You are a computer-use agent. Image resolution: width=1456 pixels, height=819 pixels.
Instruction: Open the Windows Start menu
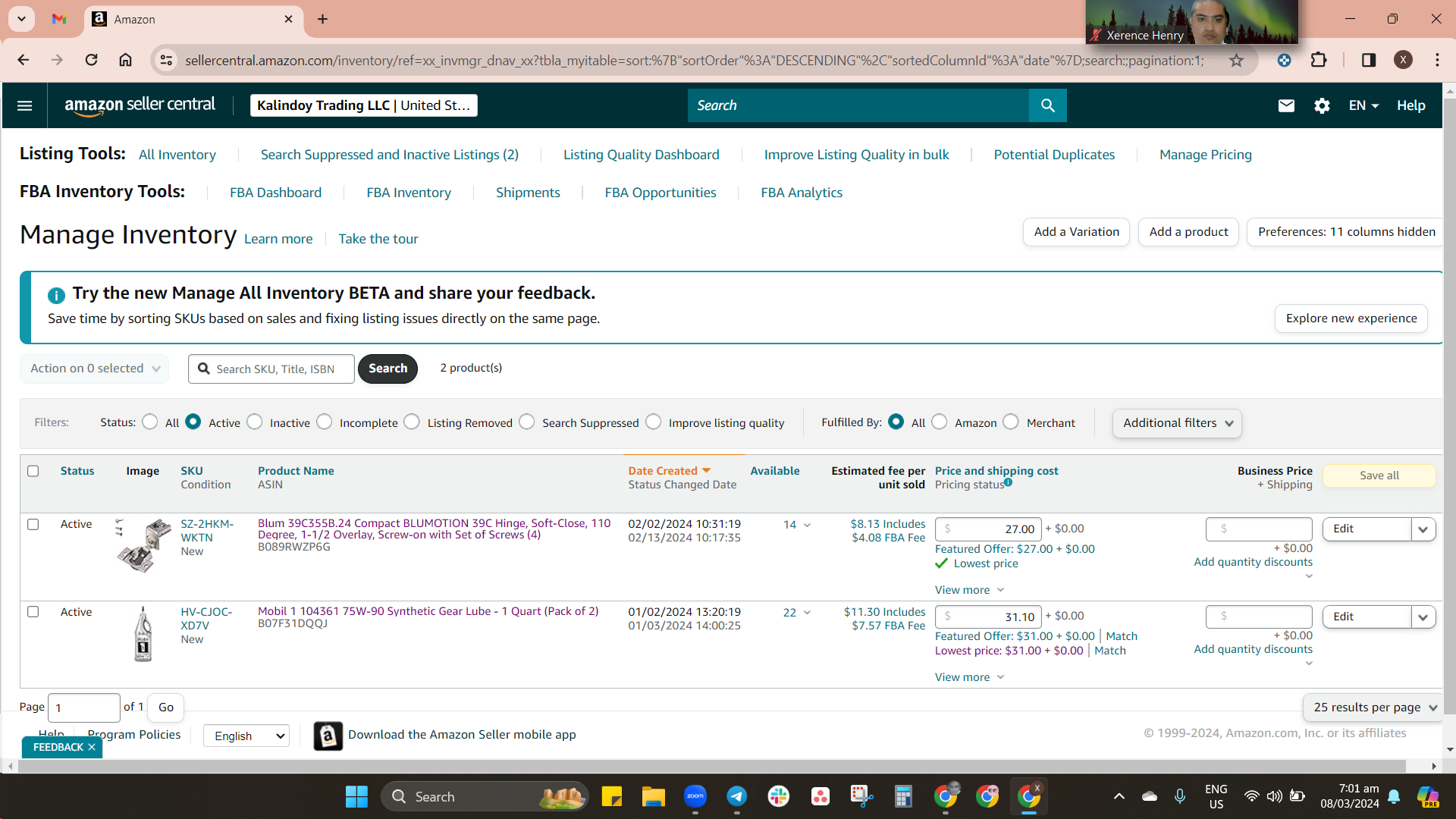click(356, 796)
